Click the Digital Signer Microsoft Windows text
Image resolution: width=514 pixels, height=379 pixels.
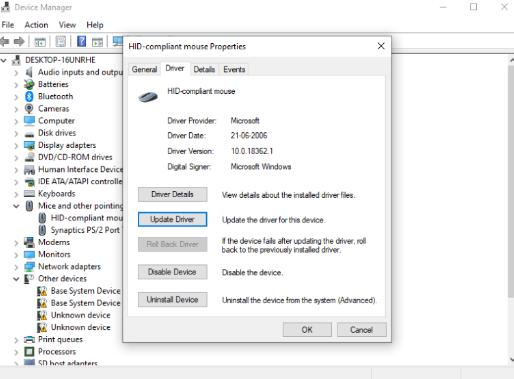261,166
